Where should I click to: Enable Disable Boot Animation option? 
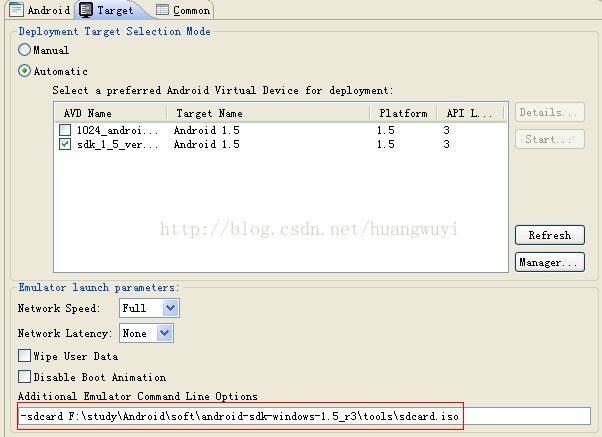[24, 377]
